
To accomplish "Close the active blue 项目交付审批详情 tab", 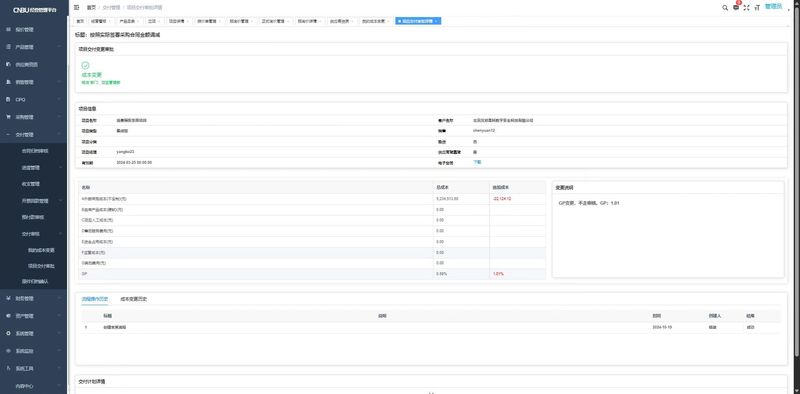I will (x=437, y=21).
